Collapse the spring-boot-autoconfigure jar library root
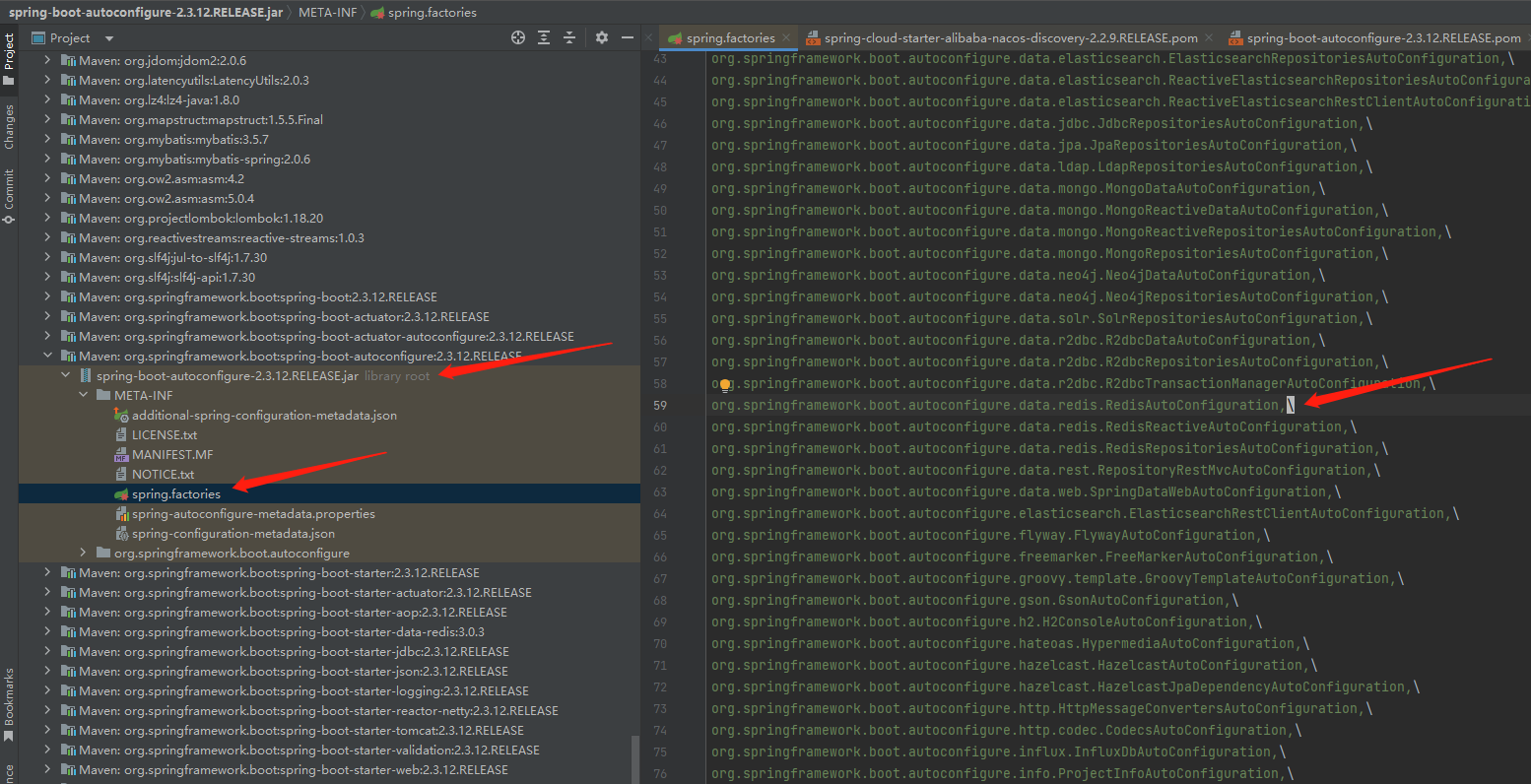1531x784 pixels. click(65, 375)
